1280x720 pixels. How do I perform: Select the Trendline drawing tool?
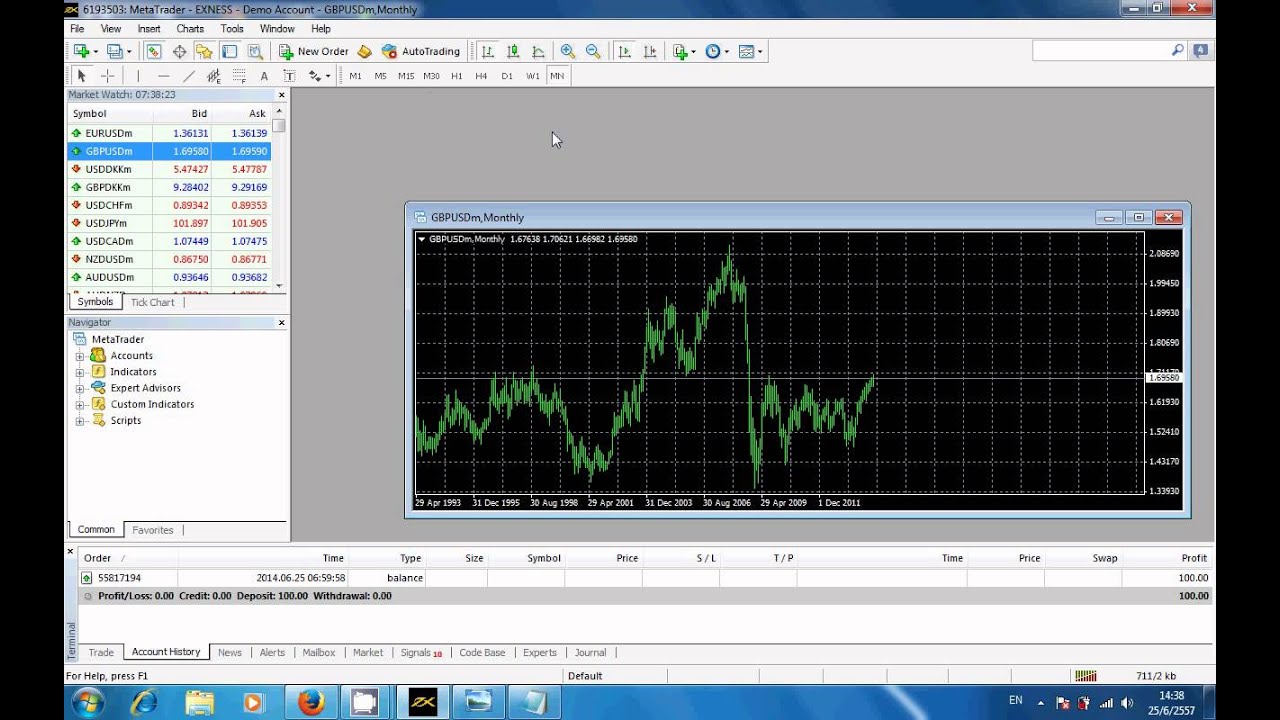point(188,76)
